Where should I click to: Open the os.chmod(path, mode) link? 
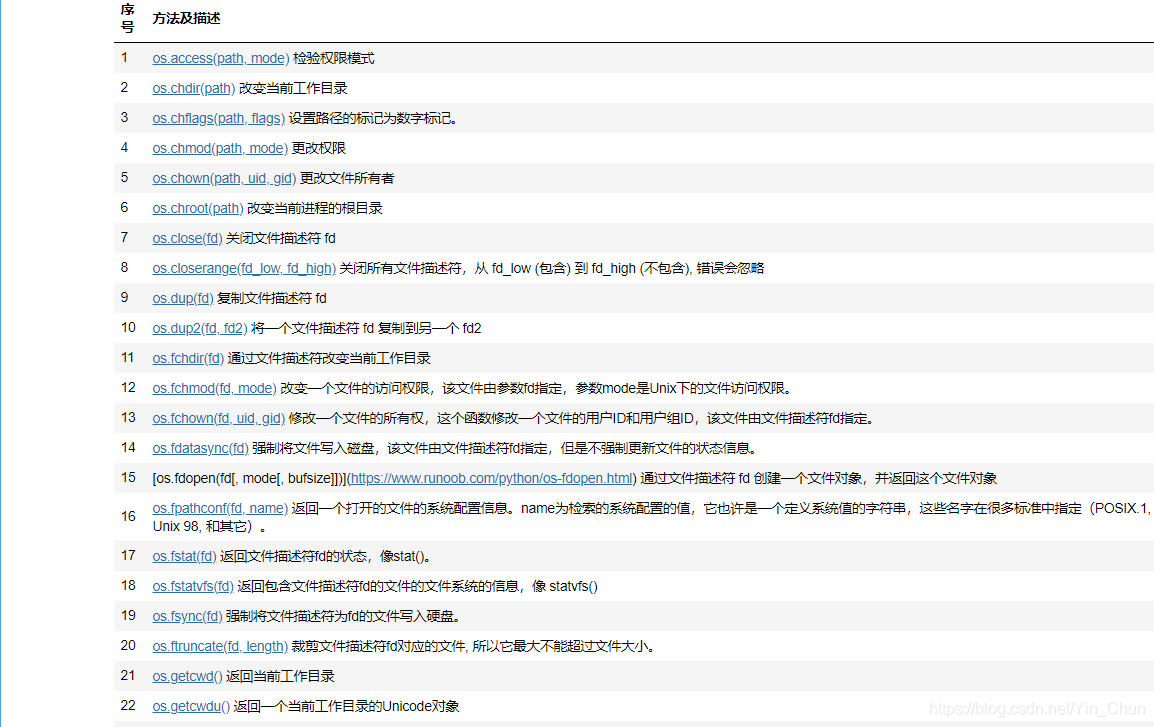[219, 148]
